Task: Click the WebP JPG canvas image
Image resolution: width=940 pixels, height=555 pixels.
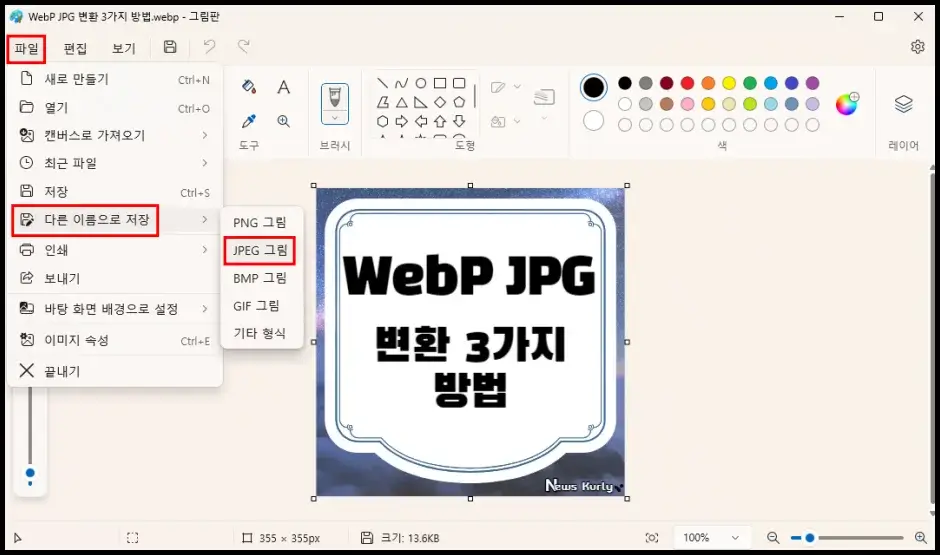Action: pos(471,342)
